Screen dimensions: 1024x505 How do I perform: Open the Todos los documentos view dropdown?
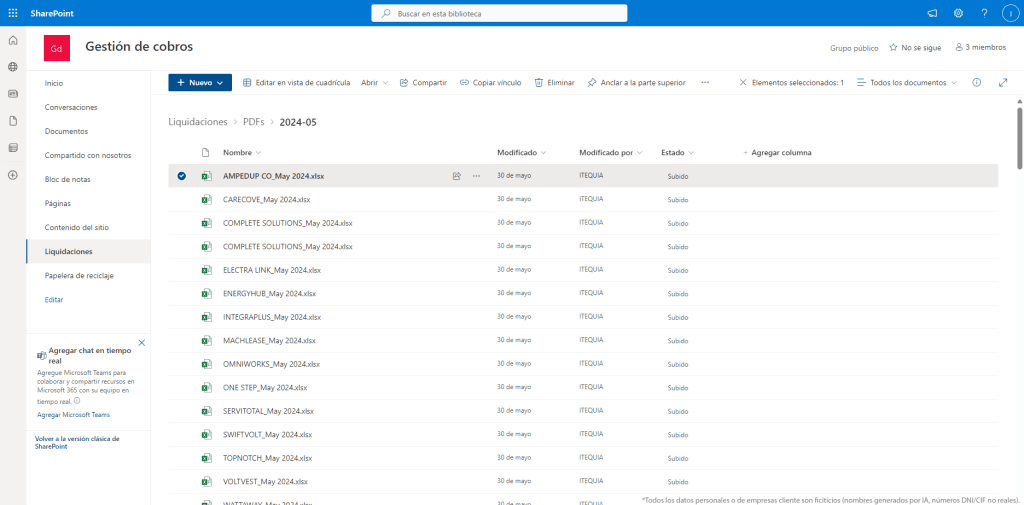click(906, 83)
